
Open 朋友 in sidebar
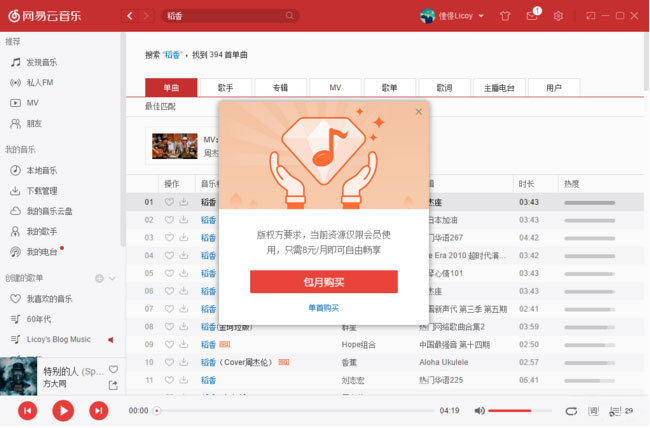[34, 124]
